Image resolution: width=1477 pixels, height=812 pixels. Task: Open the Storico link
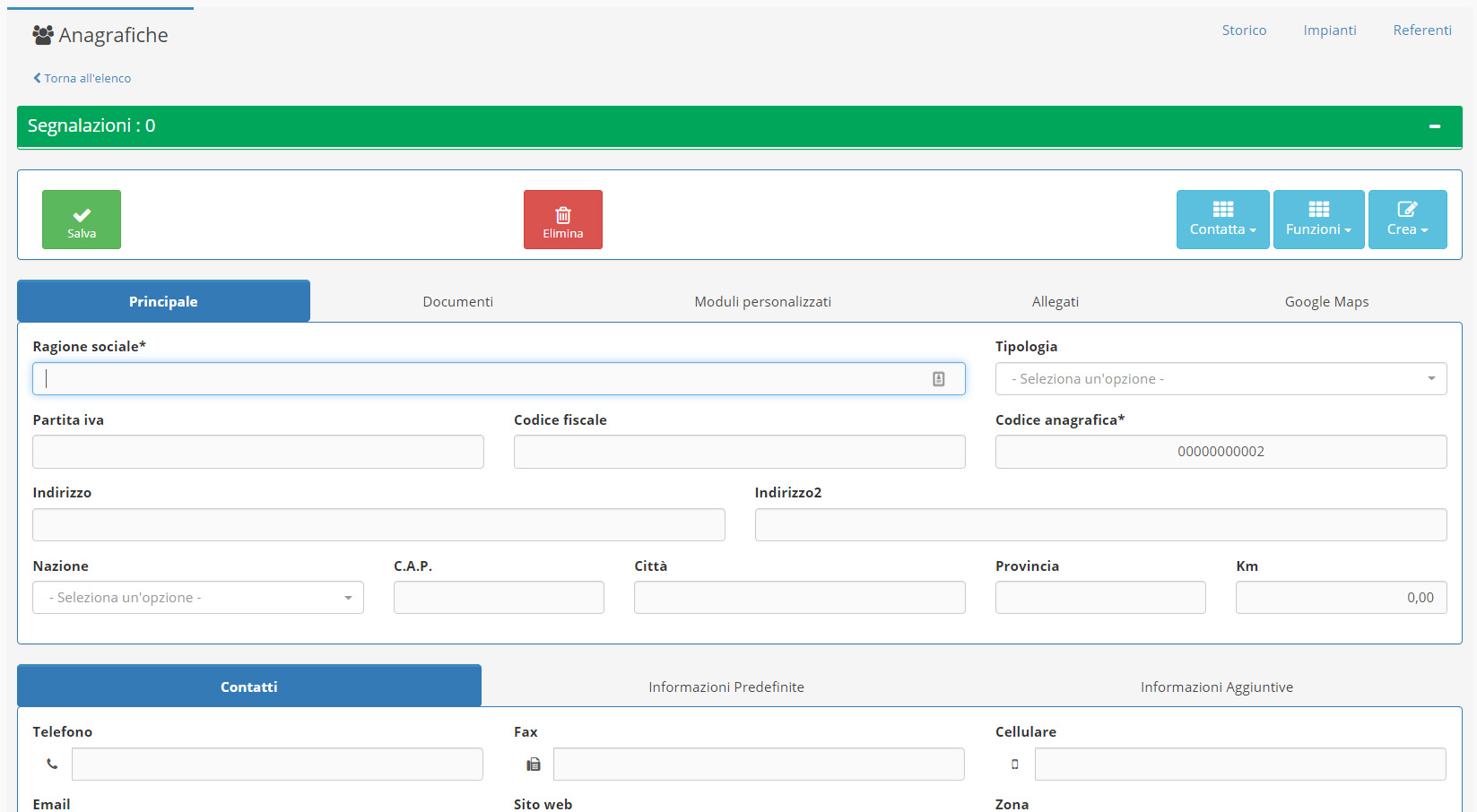coord(1244,30)
